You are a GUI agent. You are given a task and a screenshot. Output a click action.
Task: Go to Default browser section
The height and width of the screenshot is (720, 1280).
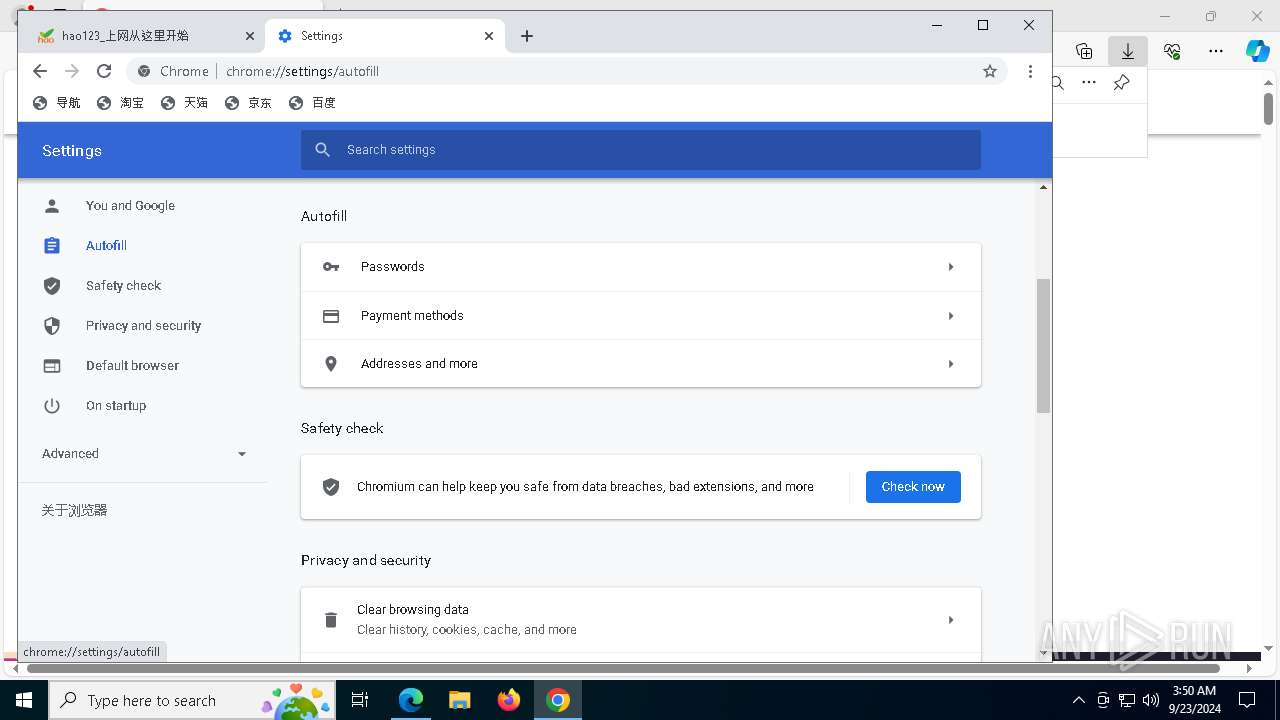click(x=132, y=366)
